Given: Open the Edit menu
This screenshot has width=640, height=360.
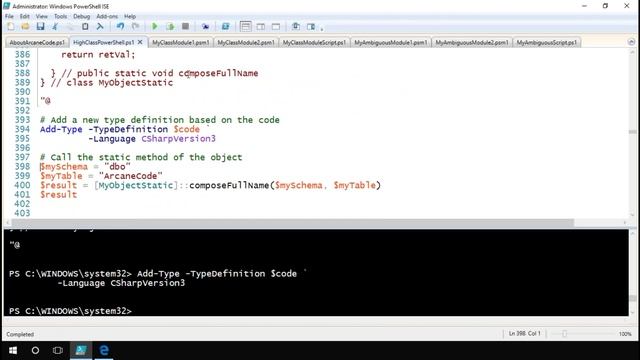Looking at the screenshot, I should click(24, 16).
